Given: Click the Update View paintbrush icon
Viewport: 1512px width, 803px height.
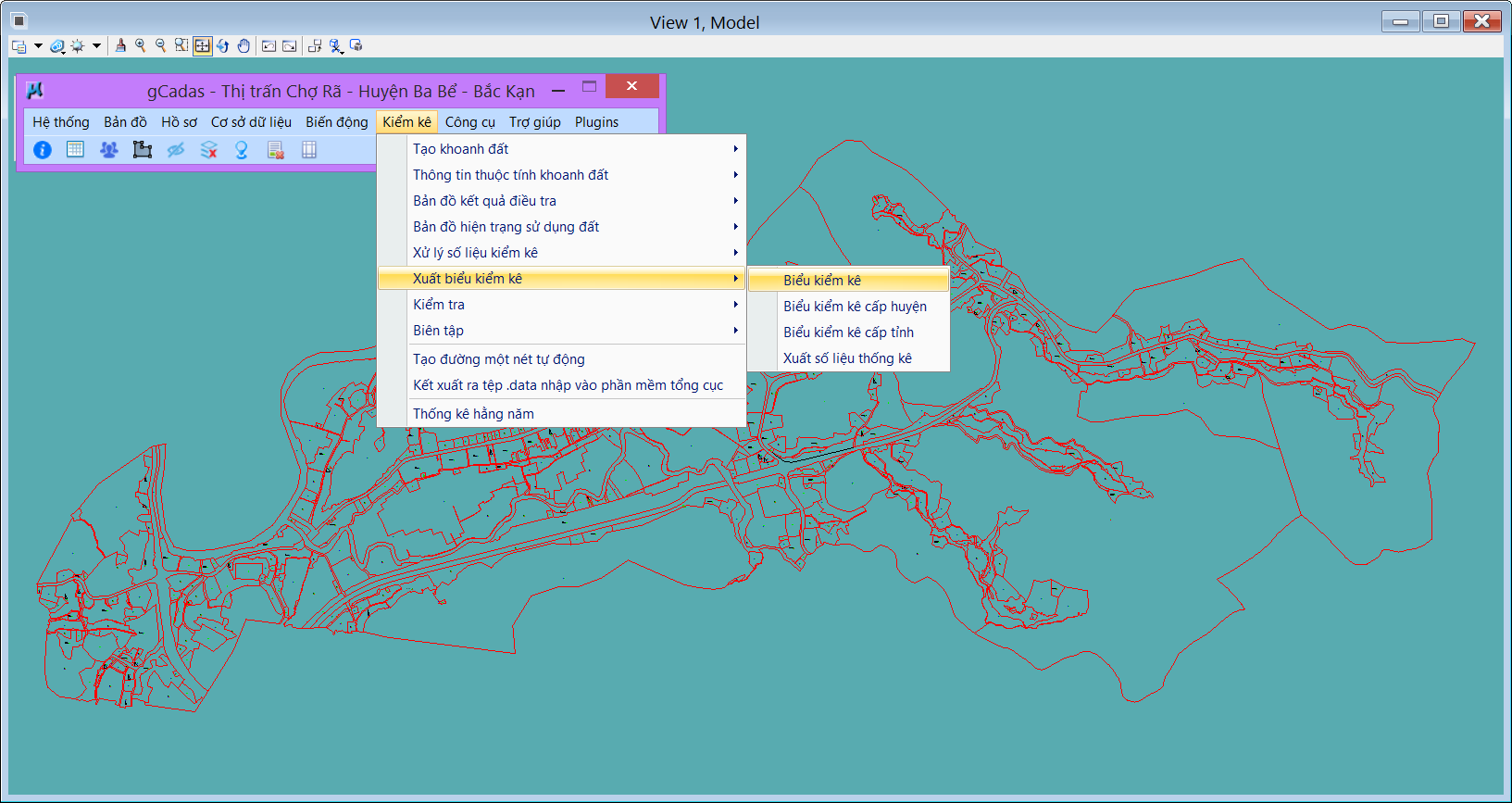Looking at the screenshot, I should pos(120,45).
